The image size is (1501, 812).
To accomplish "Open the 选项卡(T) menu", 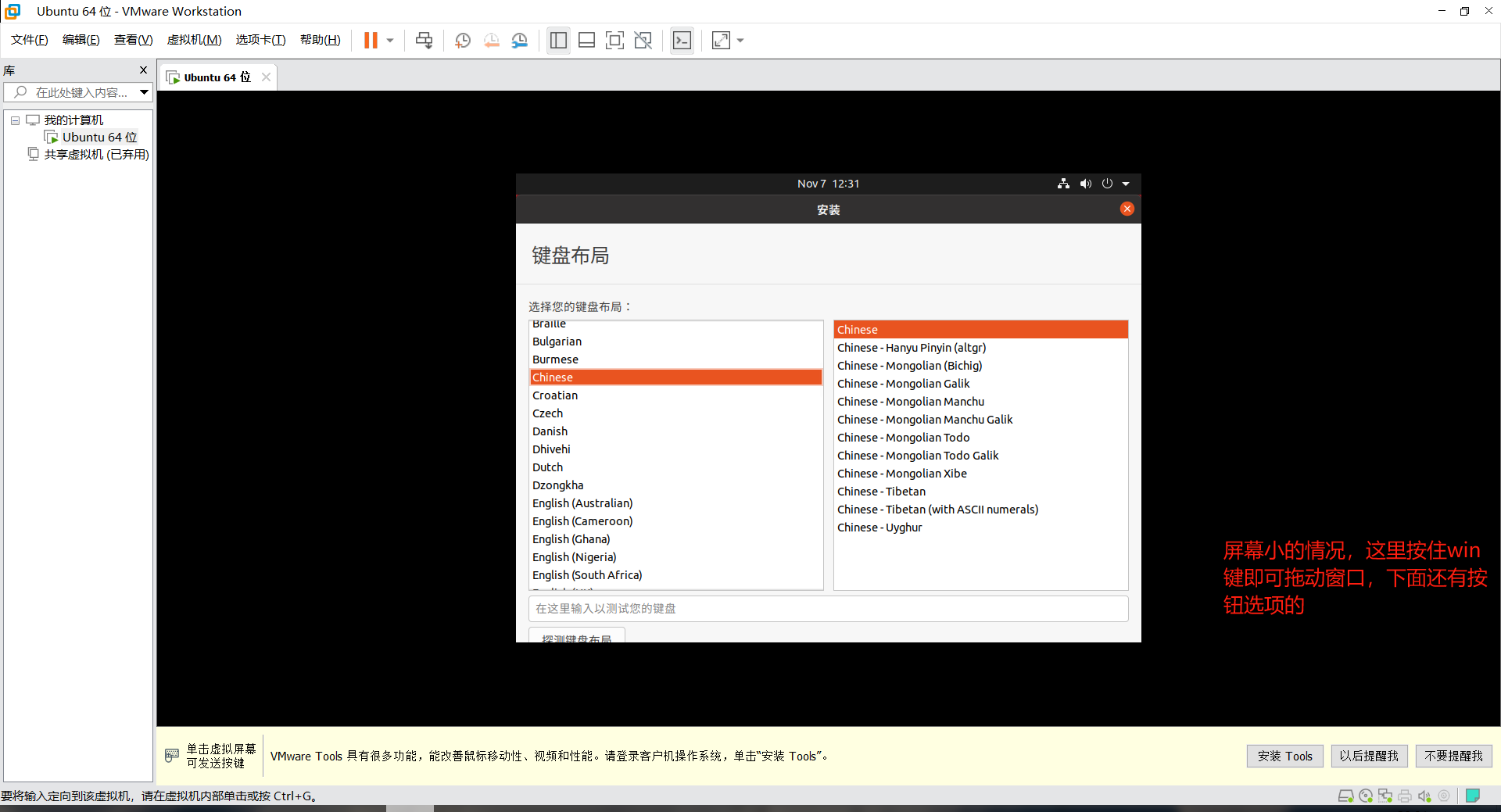I will (261, 40).
